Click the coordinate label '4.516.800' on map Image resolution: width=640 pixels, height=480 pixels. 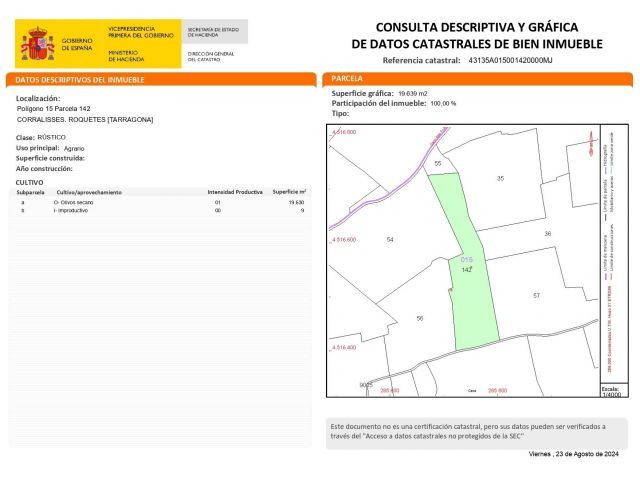(344, 132)
